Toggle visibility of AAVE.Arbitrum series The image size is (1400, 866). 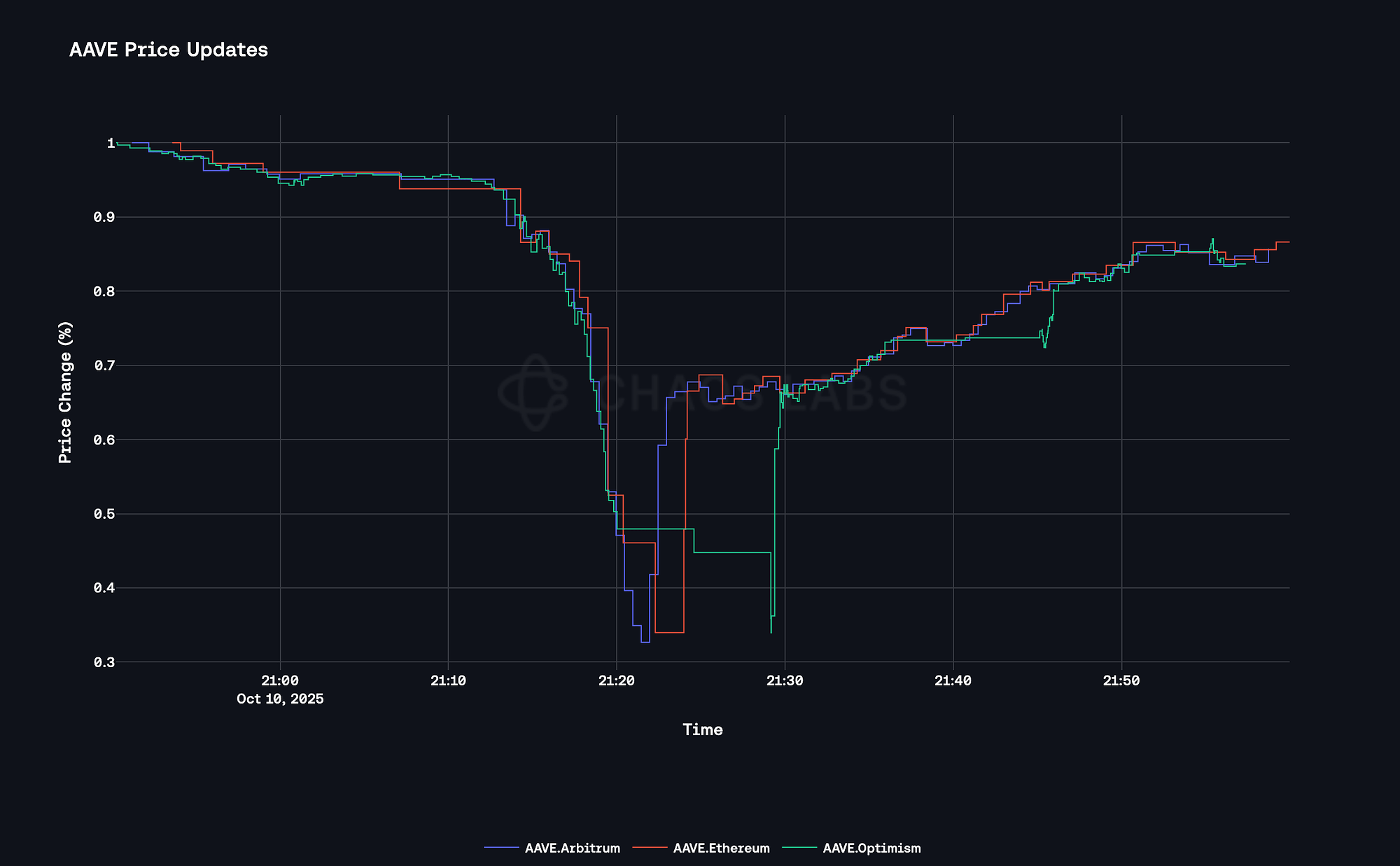tap(572, 848)
